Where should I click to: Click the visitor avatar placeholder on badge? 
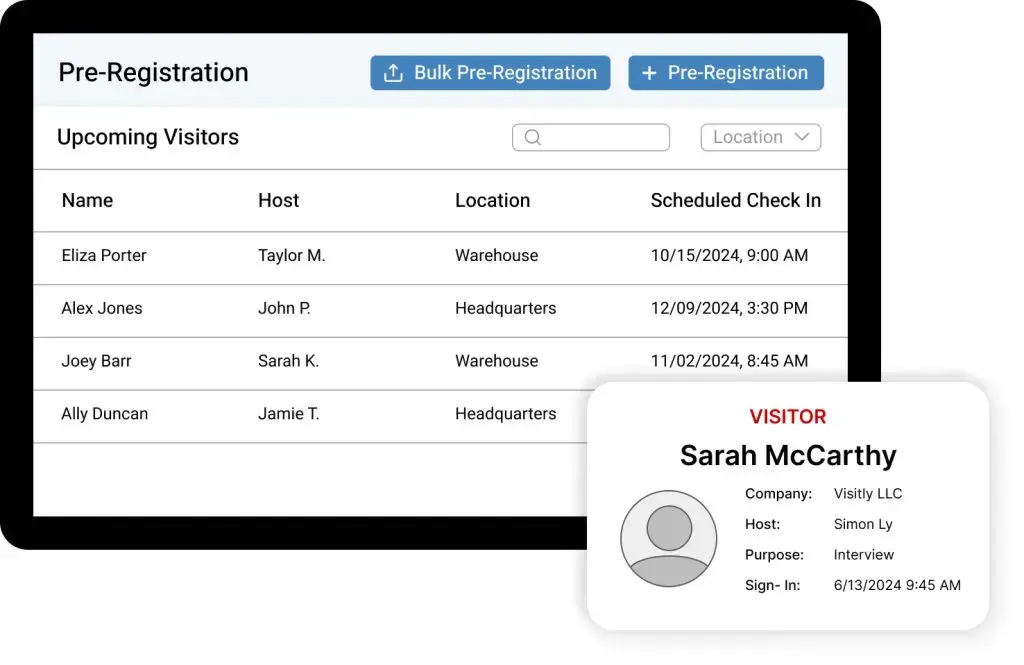point(669,539)
